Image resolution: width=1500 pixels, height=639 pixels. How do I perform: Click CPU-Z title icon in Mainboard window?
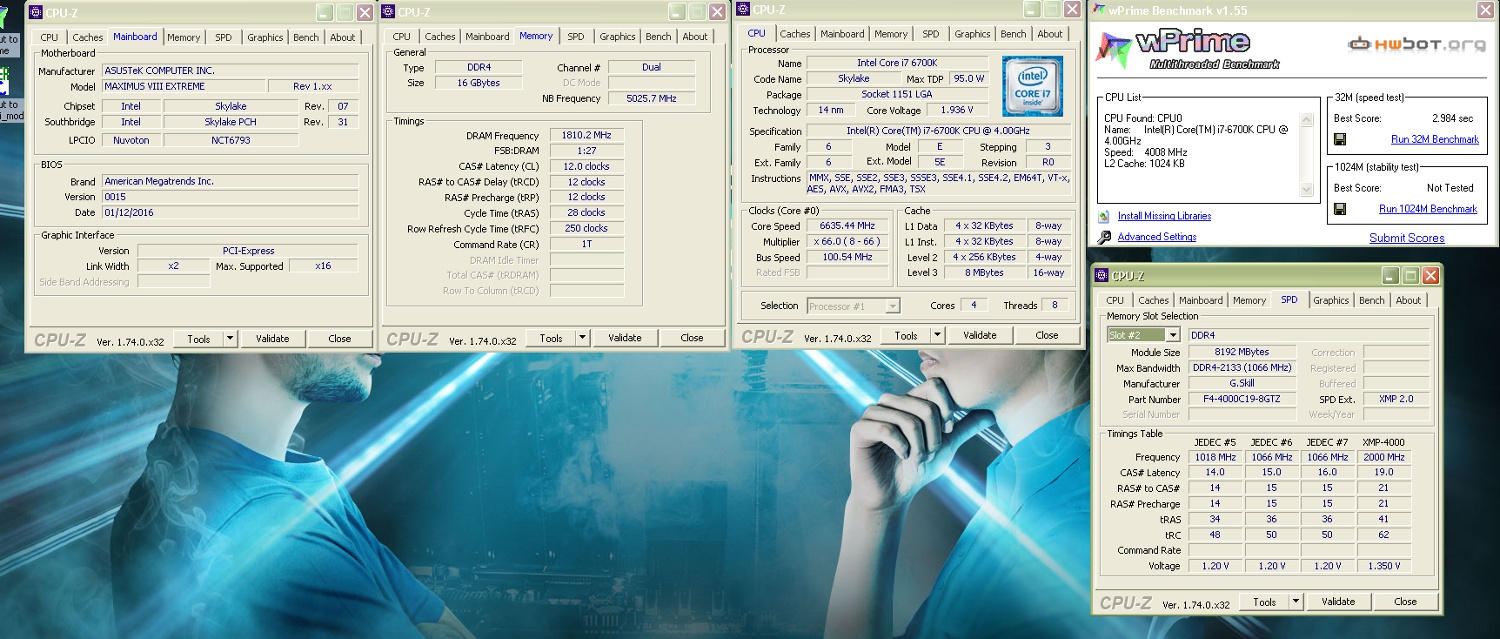pyautogui.click(x=36, y=13)
